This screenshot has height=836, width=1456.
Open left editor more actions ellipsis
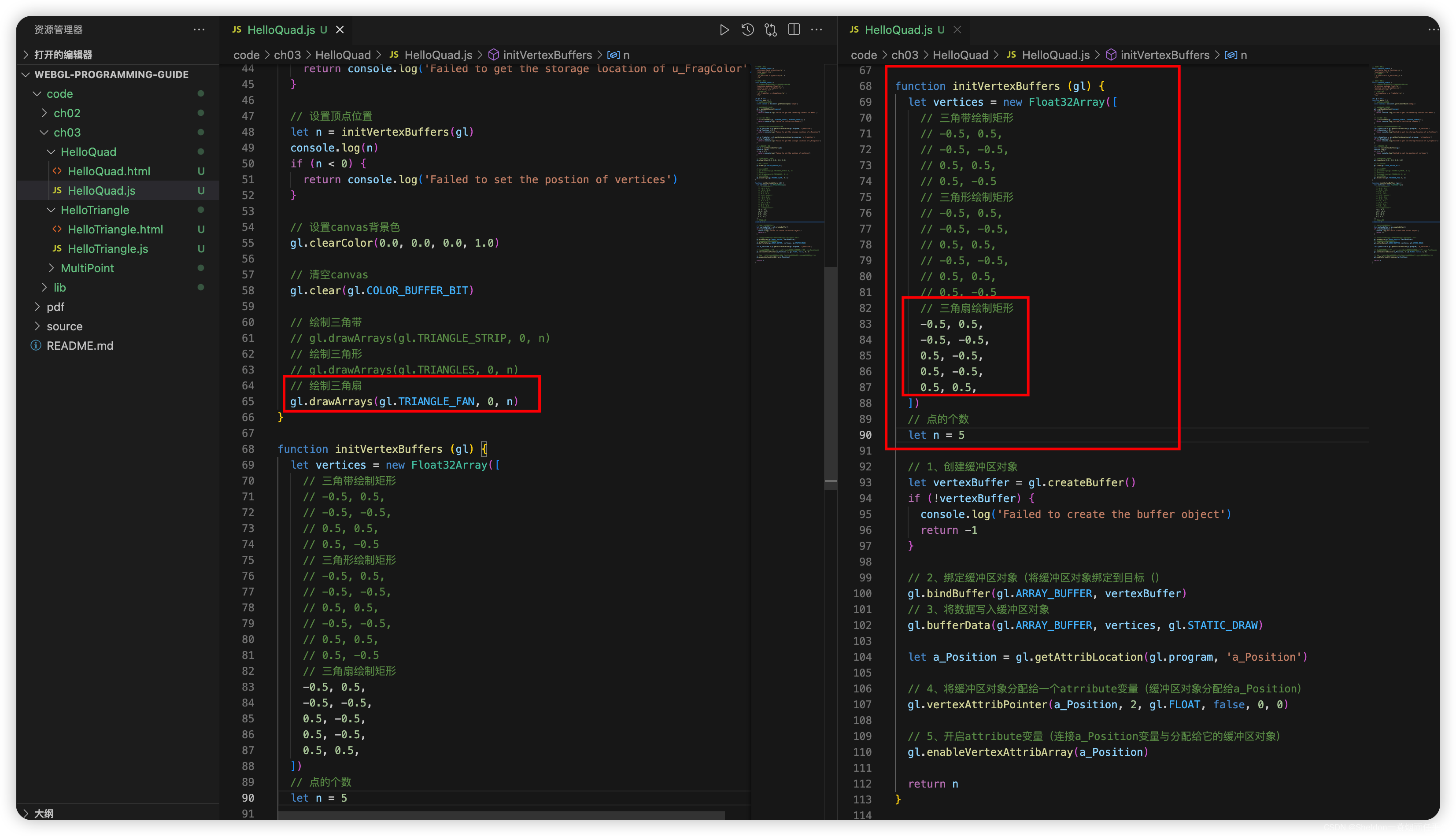pyautogui.click(x=817, y=30)
